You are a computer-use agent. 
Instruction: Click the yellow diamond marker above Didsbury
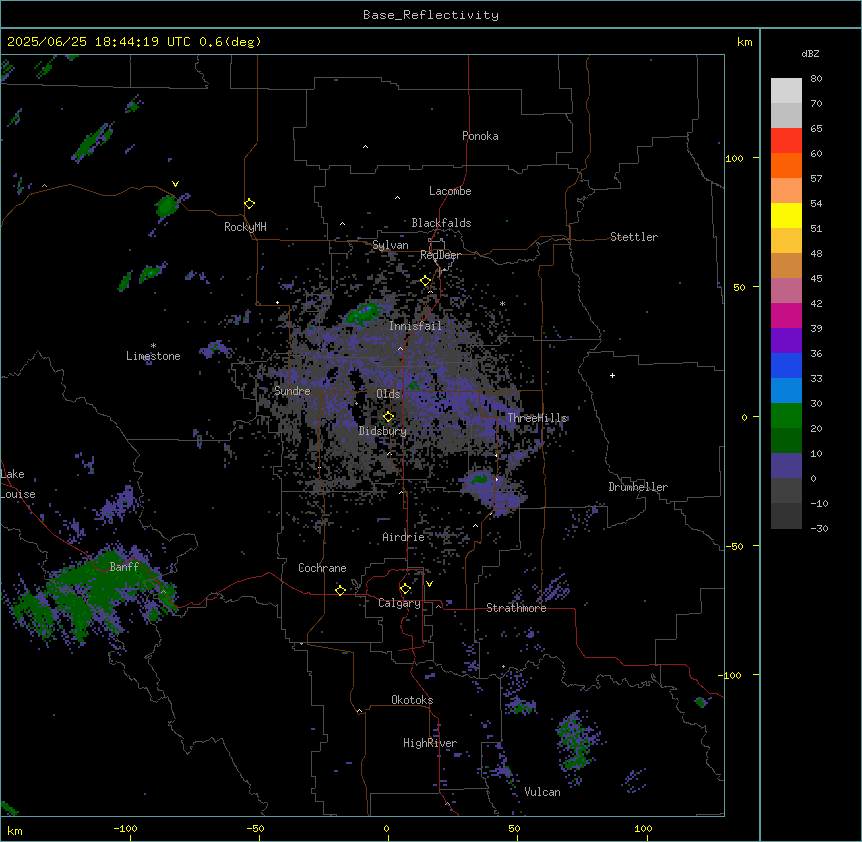(388, 416)
